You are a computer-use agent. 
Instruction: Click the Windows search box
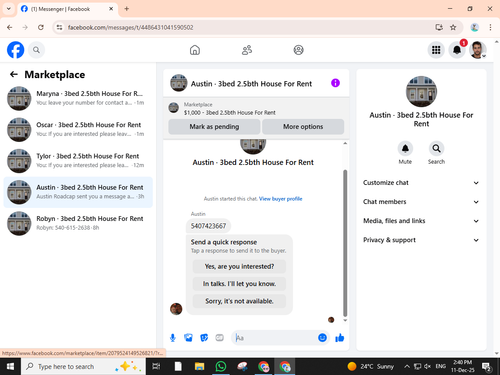(84, 367)
